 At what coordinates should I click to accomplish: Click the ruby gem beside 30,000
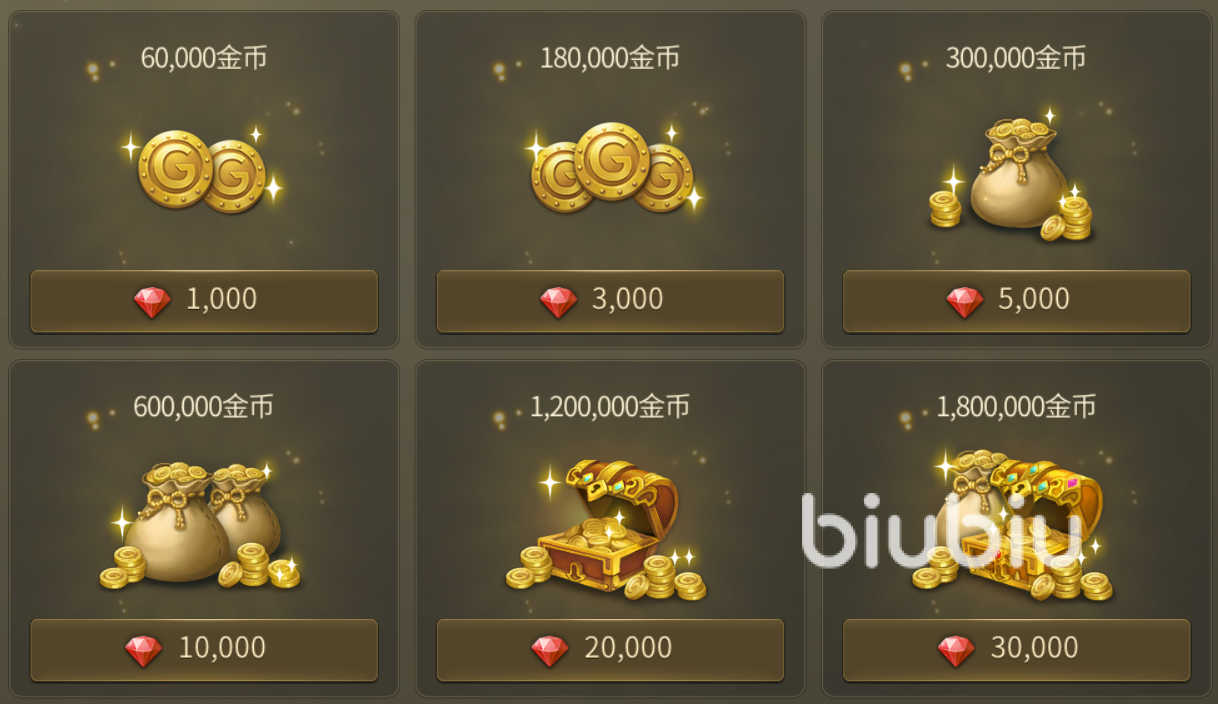tap(956, 650)
